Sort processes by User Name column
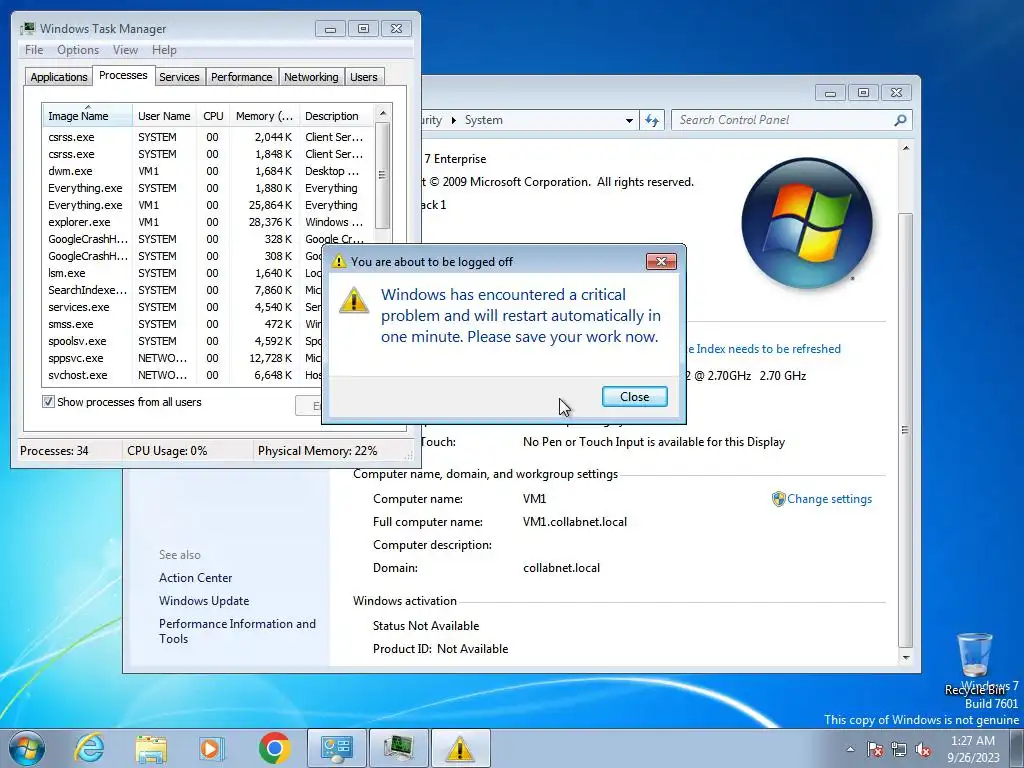1024x768 pixels. (x=164, y=116)
